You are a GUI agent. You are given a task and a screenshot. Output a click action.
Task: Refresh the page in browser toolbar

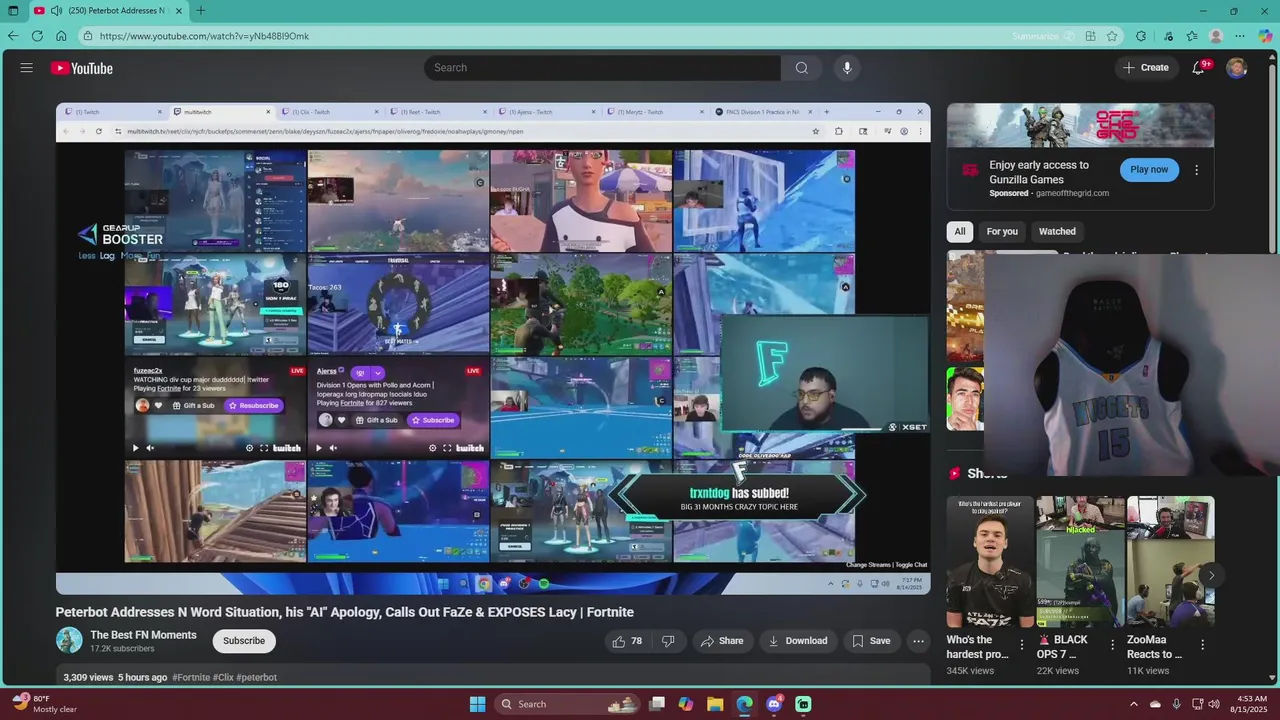(37, 36)
